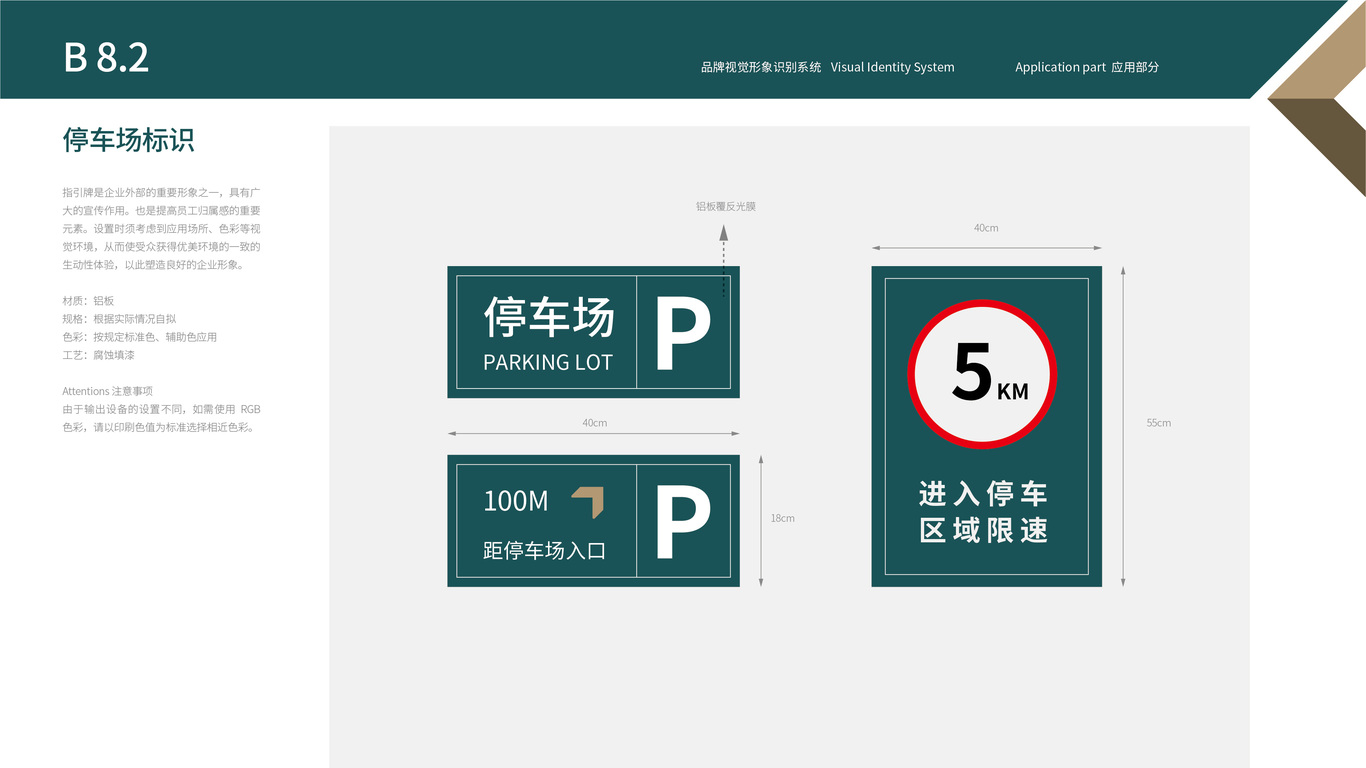Viewport: 1366px width, 768px height.
Task: Click the 铝板覆反光膜 annotation label
Action: 726,206
